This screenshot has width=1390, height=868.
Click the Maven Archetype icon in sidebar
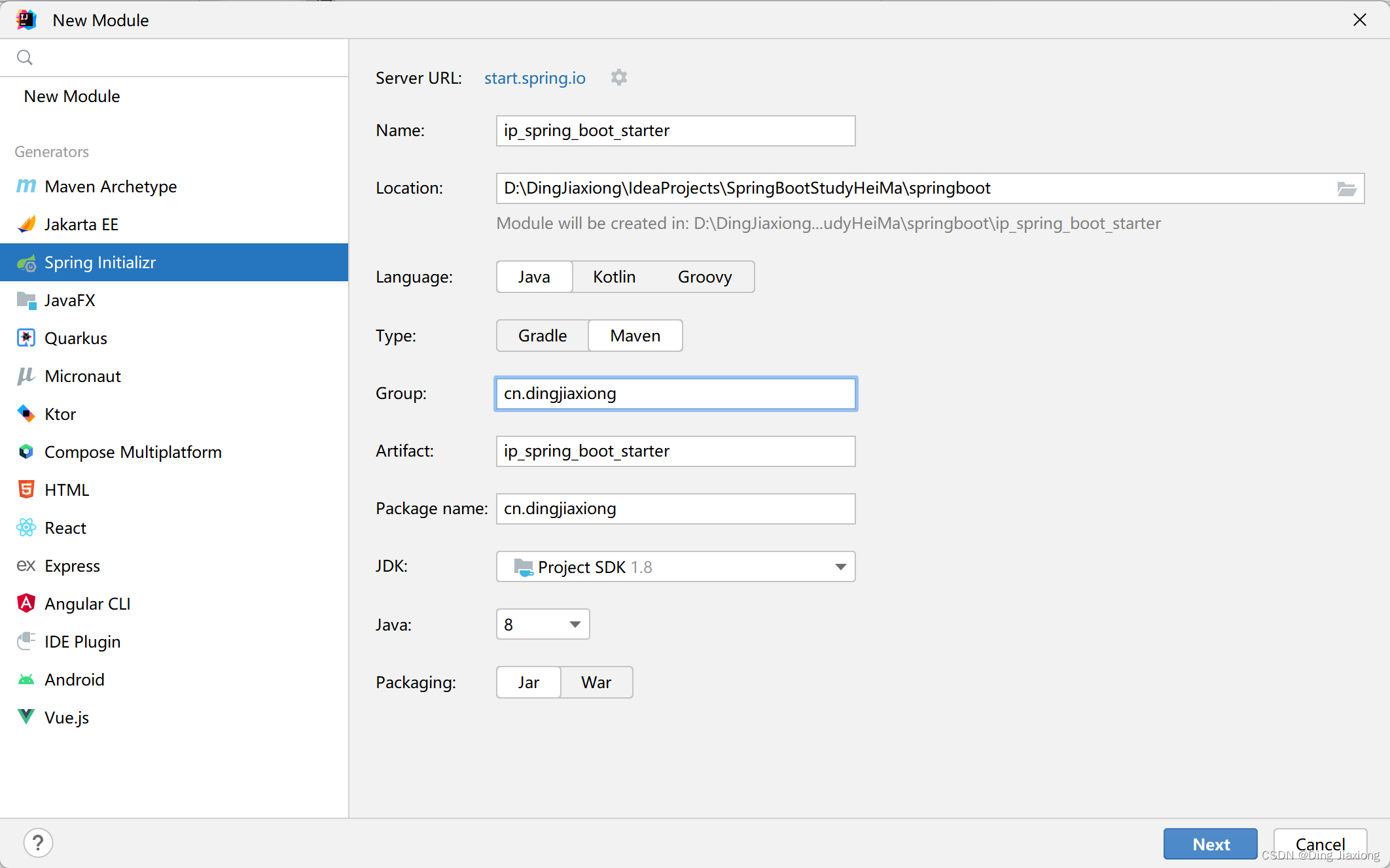(x=26, y=186)
